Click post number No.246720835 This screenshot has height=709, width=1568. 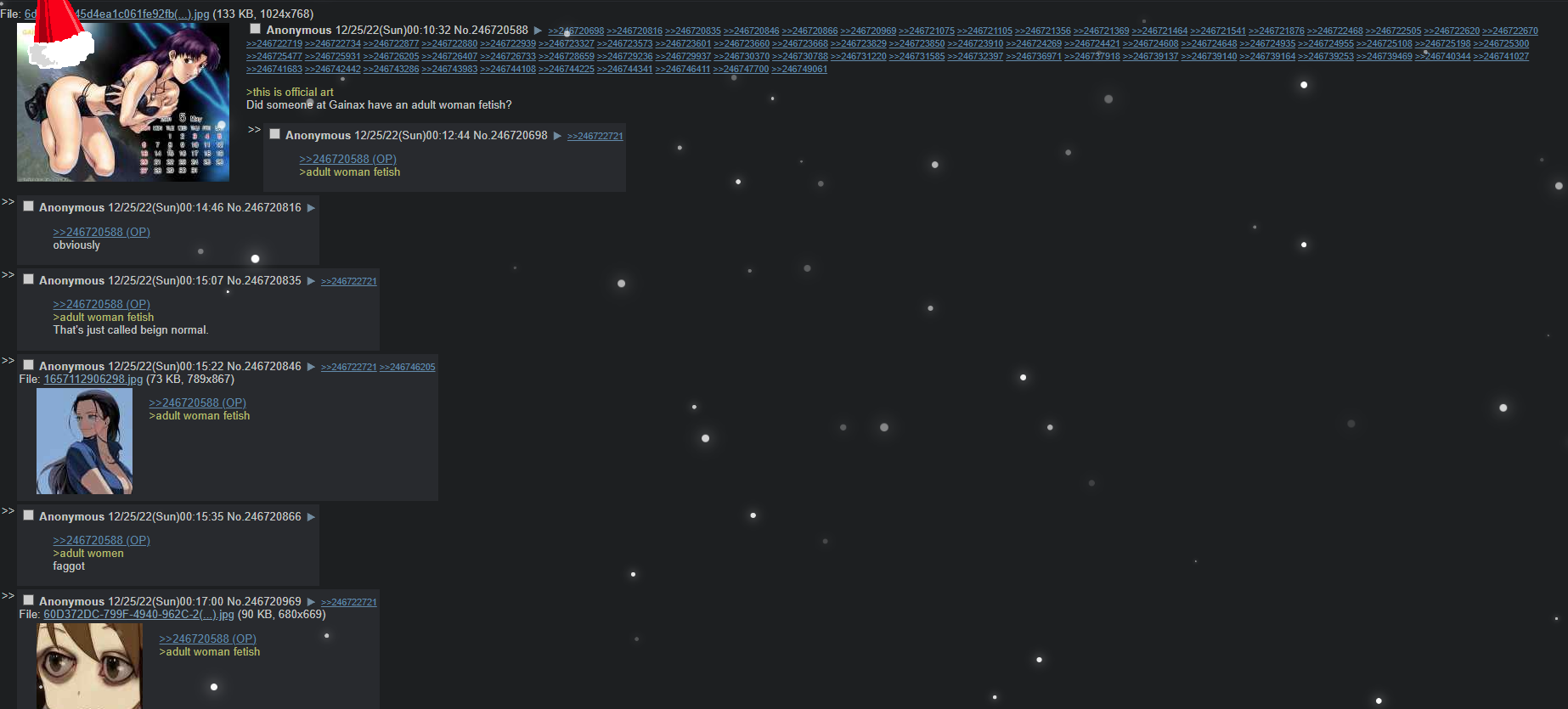pyautogui.click(x=264, y=280)
